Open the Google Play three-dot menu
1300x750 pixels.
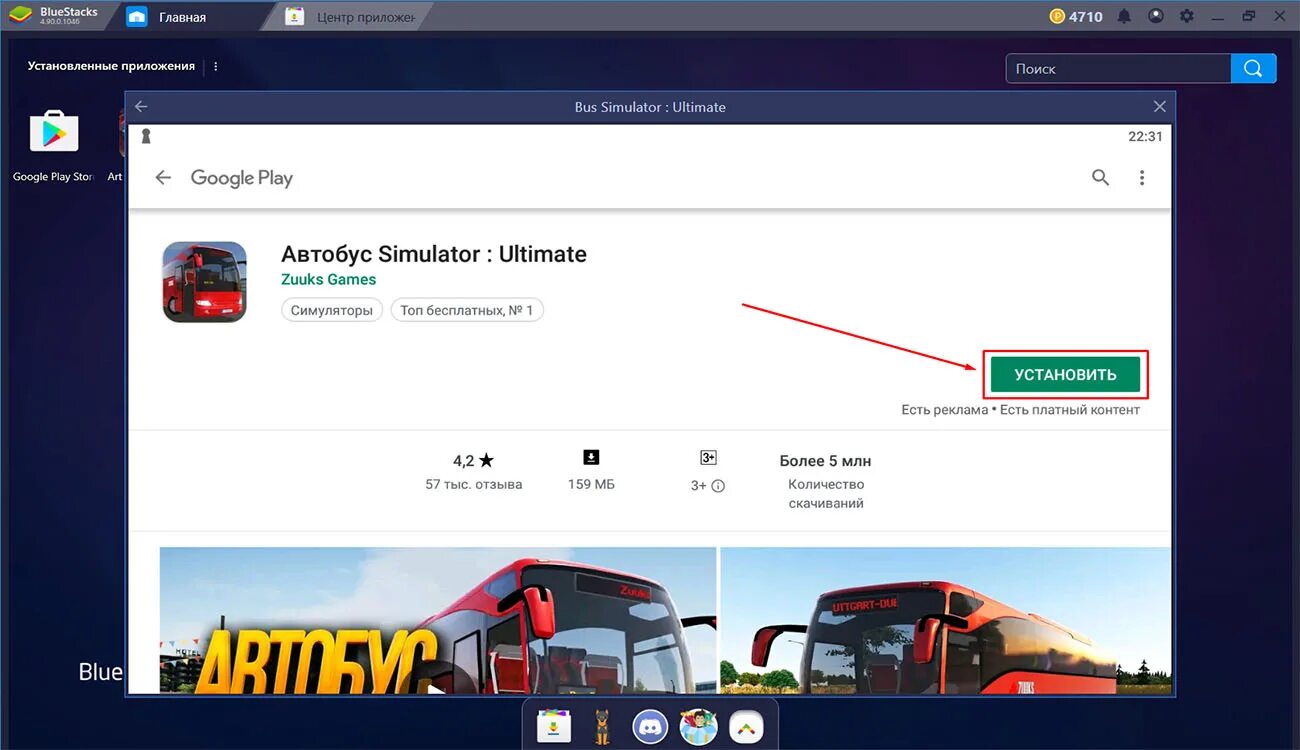(x=1142, y=177)
